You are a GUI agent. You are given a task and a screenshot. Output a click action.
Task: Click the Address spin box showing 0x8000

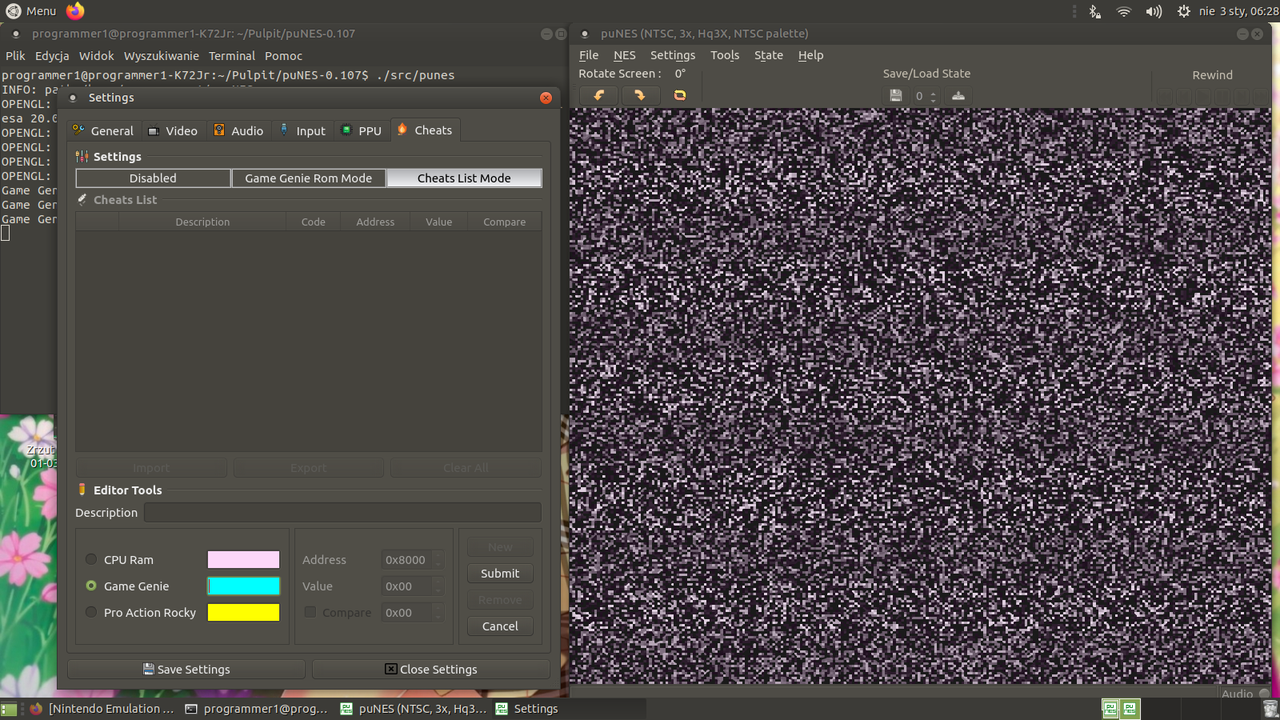[412, 560]
